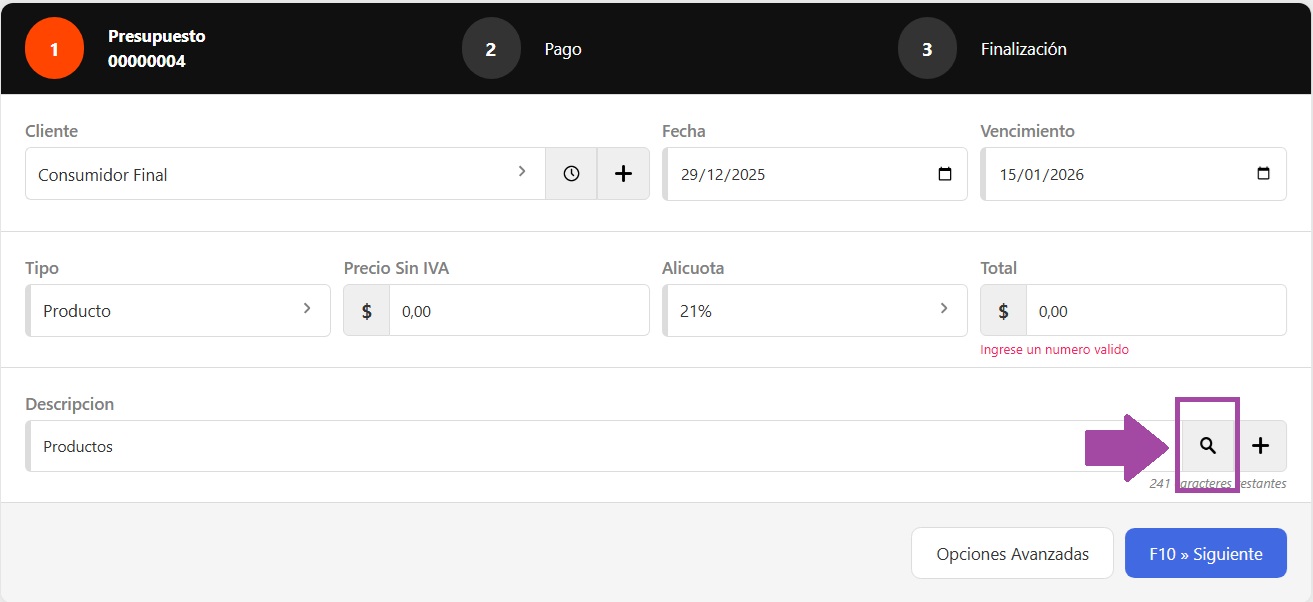Viewport: 1313px width, 602px height.
Task: Click the search magnifier icon in Descripcion
Action: (x=1207, y=446)
